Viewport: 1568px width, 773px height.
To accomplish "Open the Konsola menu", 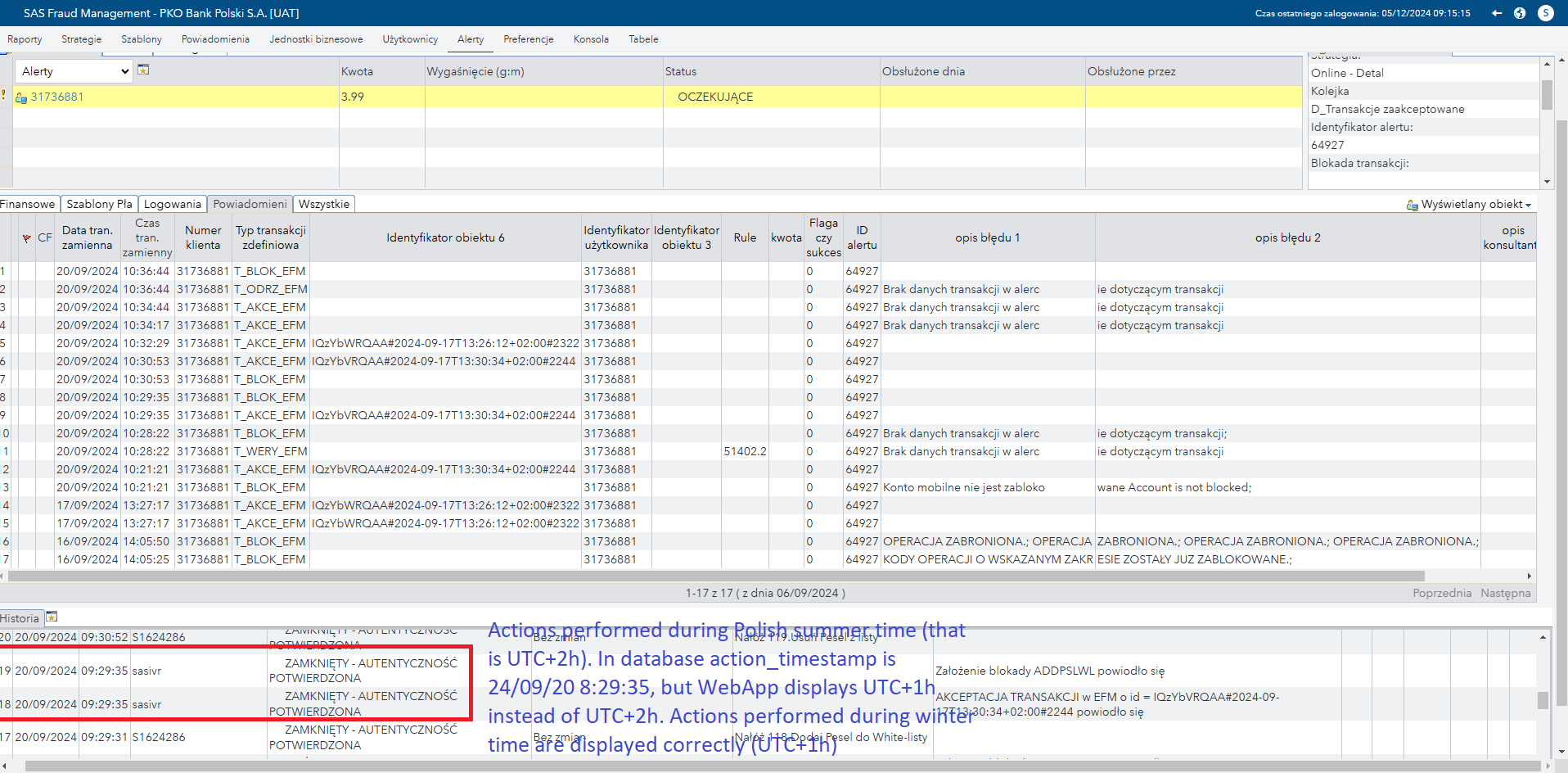I will tap(590, 38).
